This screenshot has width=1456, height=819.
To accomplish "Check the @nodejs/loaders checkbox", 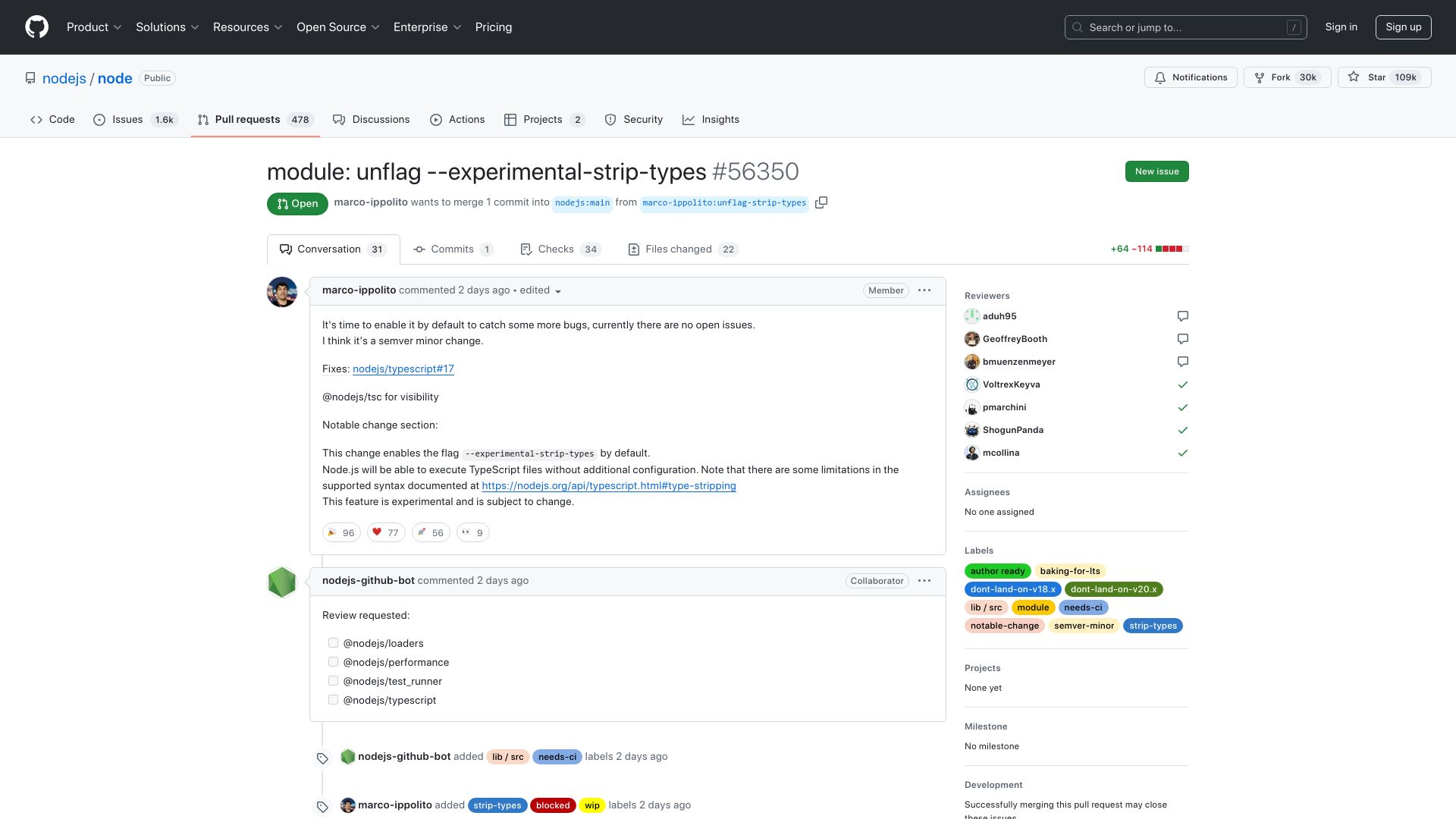I will coord(333,643).
